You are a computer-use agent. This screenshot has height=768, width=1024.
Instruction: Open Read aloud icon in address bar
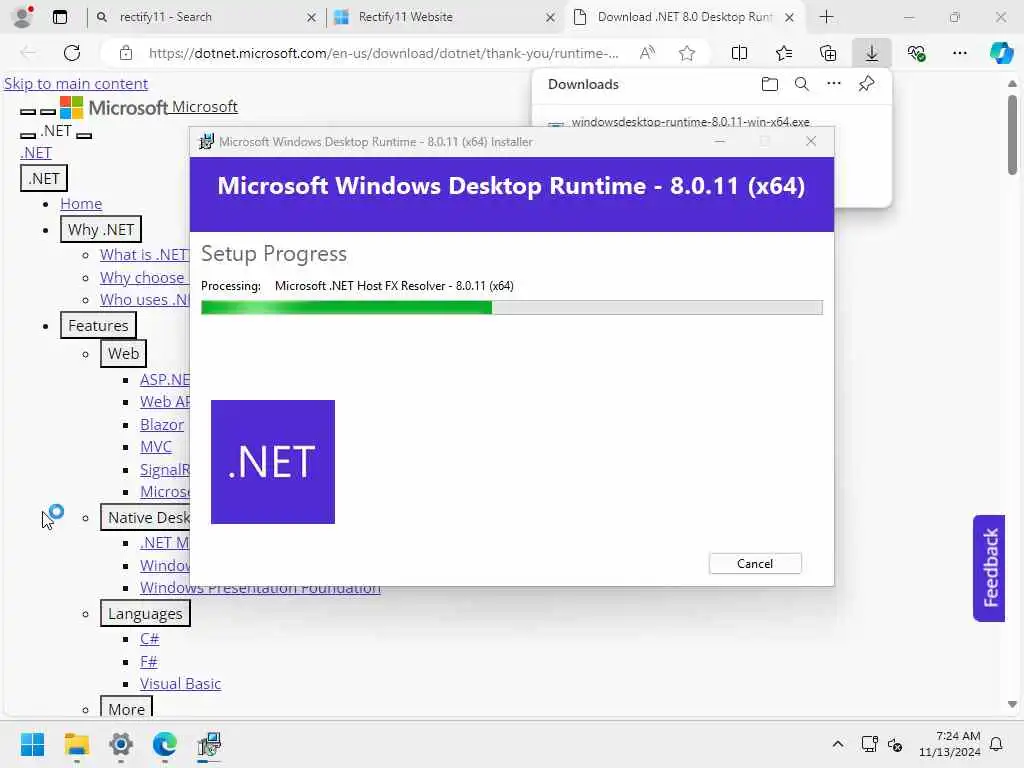point(647,53)
